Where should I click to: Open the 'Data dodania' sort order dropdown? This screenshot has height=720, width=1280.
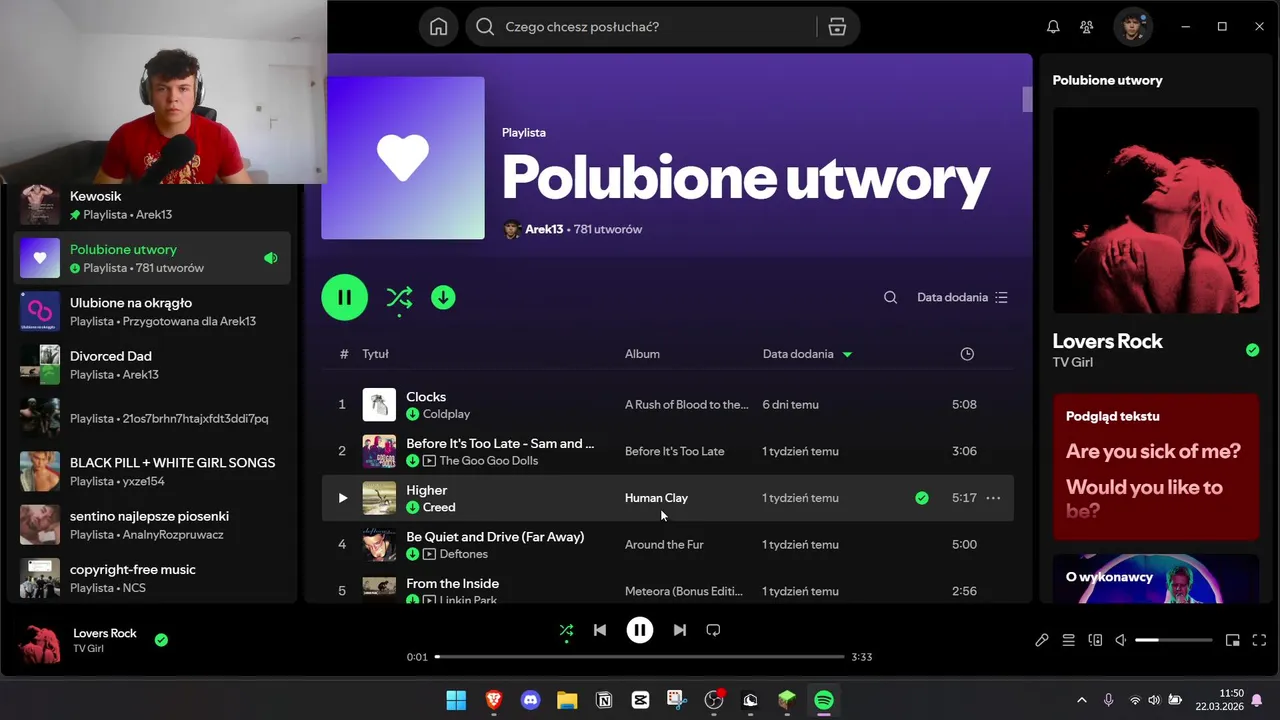tap(962, 297)
